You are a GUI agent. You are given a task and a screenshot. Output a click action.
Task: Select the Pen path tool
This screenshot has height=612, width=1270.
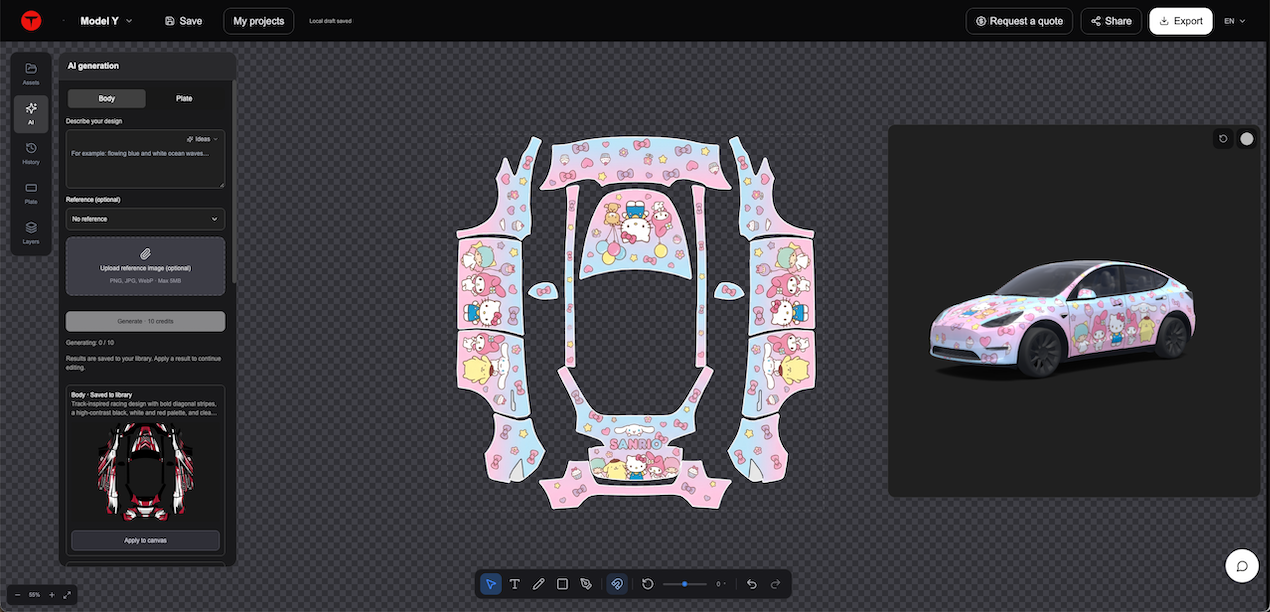pos(587,584)
